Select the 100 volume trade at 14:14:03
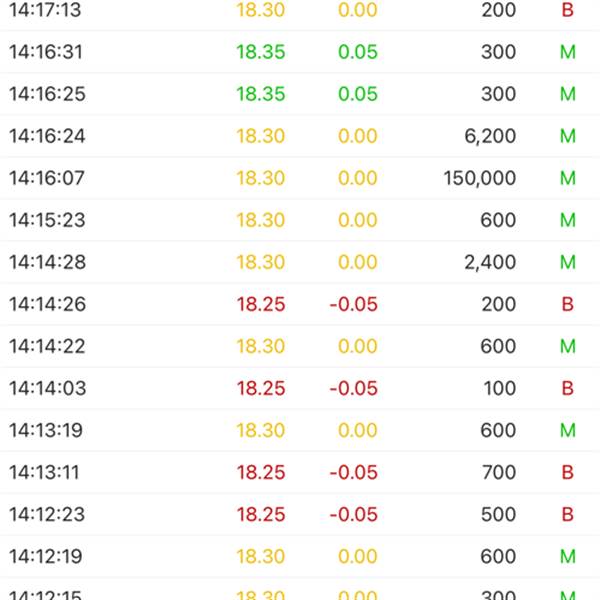The width and height of the screenshot is (600, 600). coord(300,388)
